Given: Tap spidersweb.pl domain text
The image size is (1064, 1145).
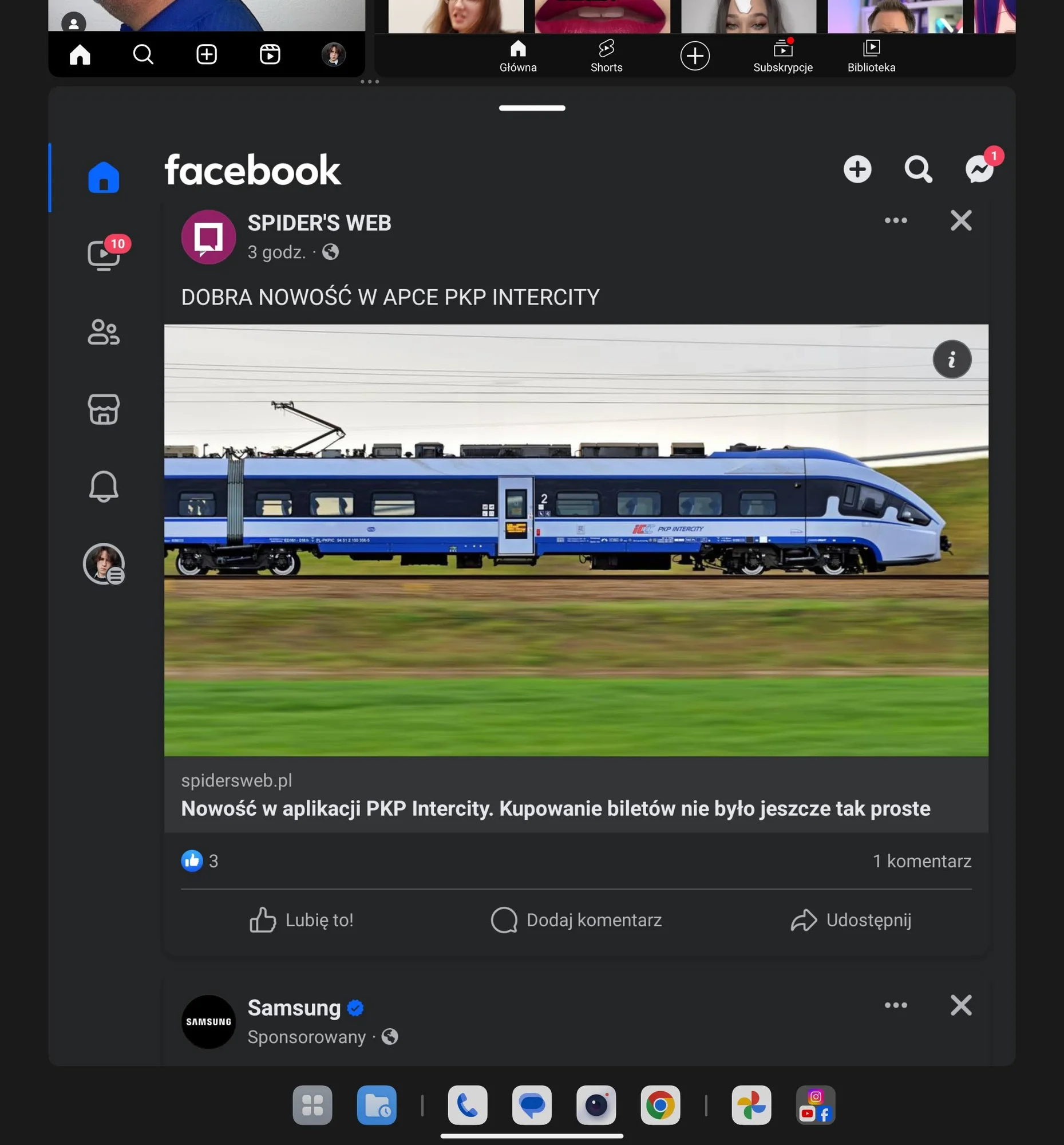Looking at the screenshot, I should click(236, 780).
